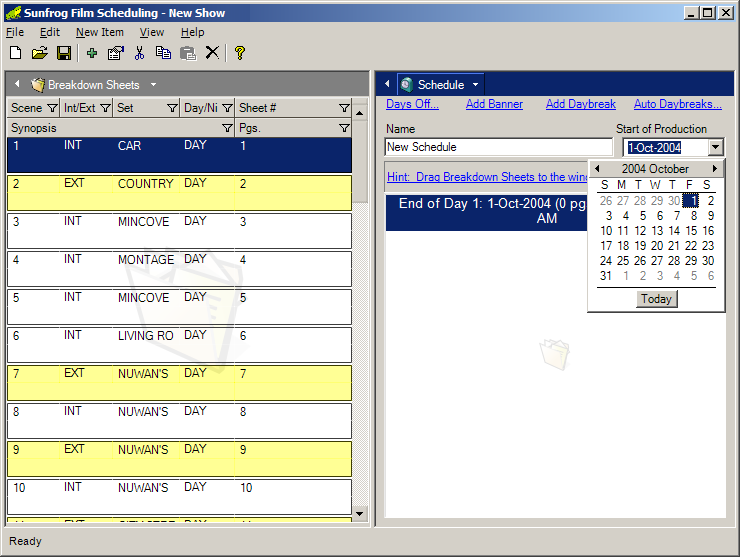Select scene 1 INT CAR row
This screenshot has width=740, height=557.
click(179, 155)
